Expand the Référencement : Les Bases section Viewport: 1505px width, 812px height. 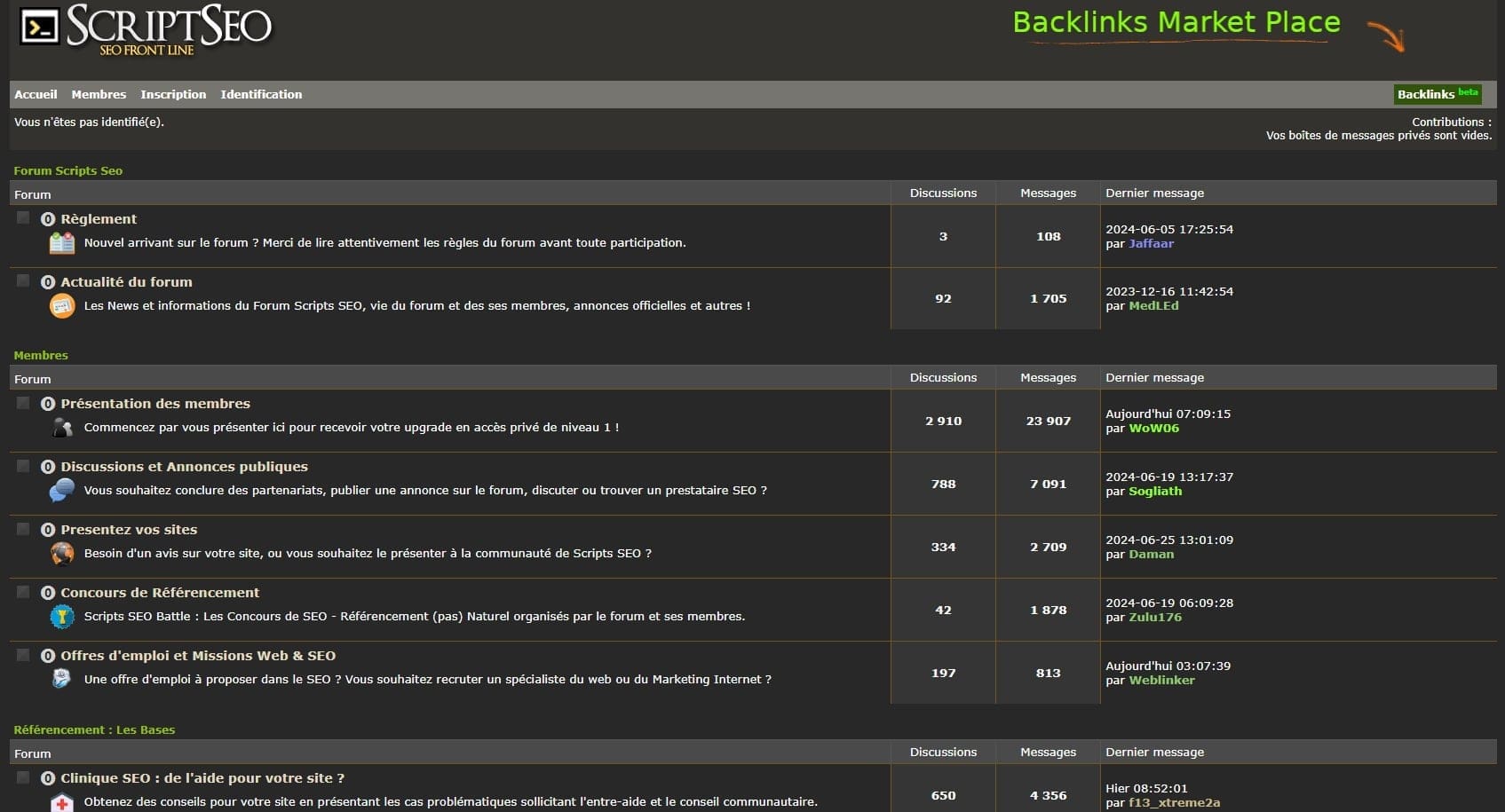click(x=94, y=729)
